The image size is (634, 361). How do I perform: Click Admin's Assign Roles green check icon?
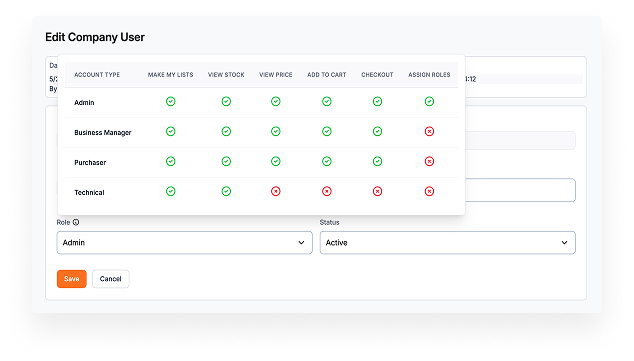[x=429, y=101]
